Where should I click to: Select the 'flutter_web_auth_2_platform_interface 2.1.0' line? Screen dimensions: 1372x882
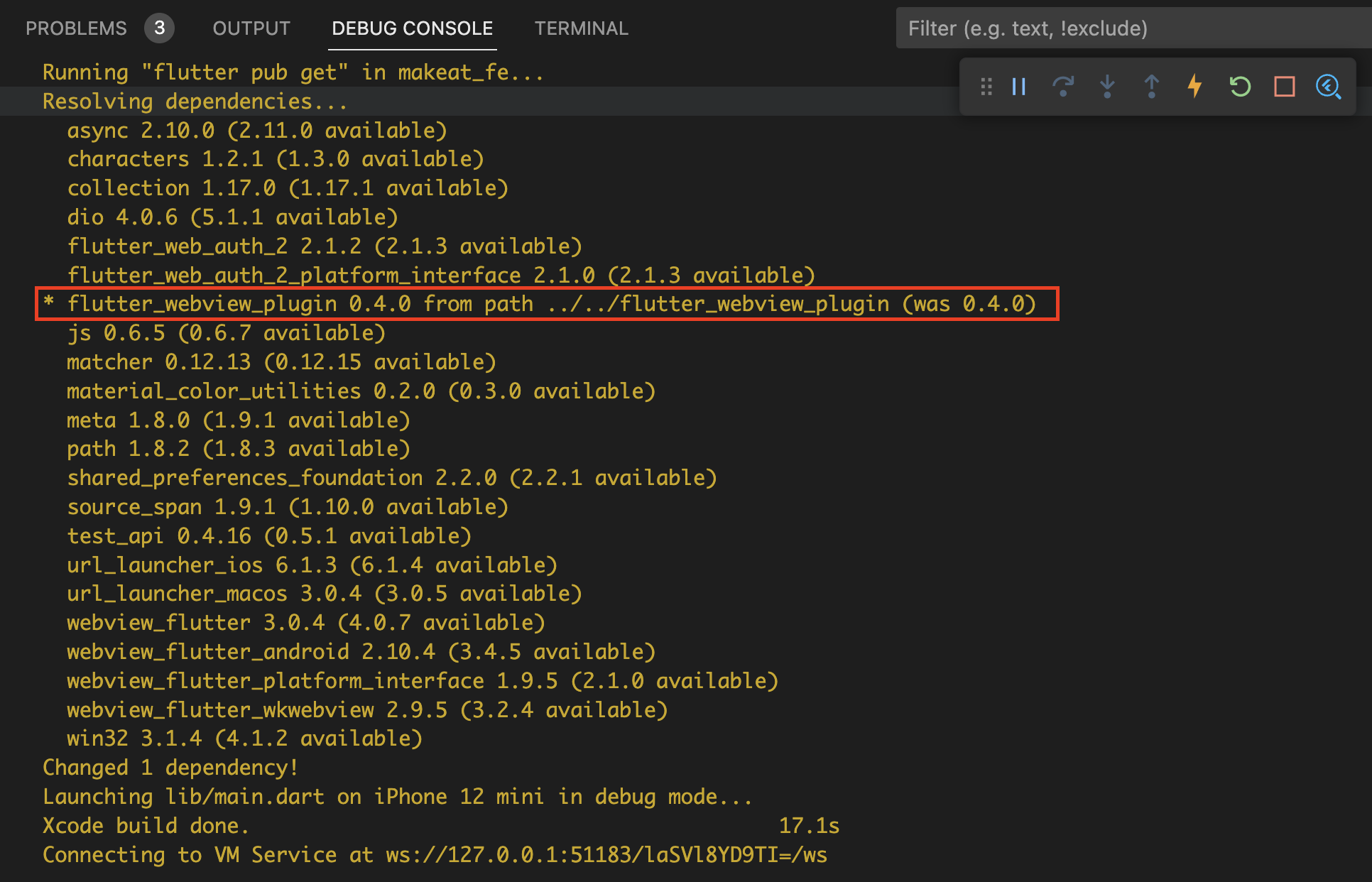pyautogui.click(x=441, y=276)
